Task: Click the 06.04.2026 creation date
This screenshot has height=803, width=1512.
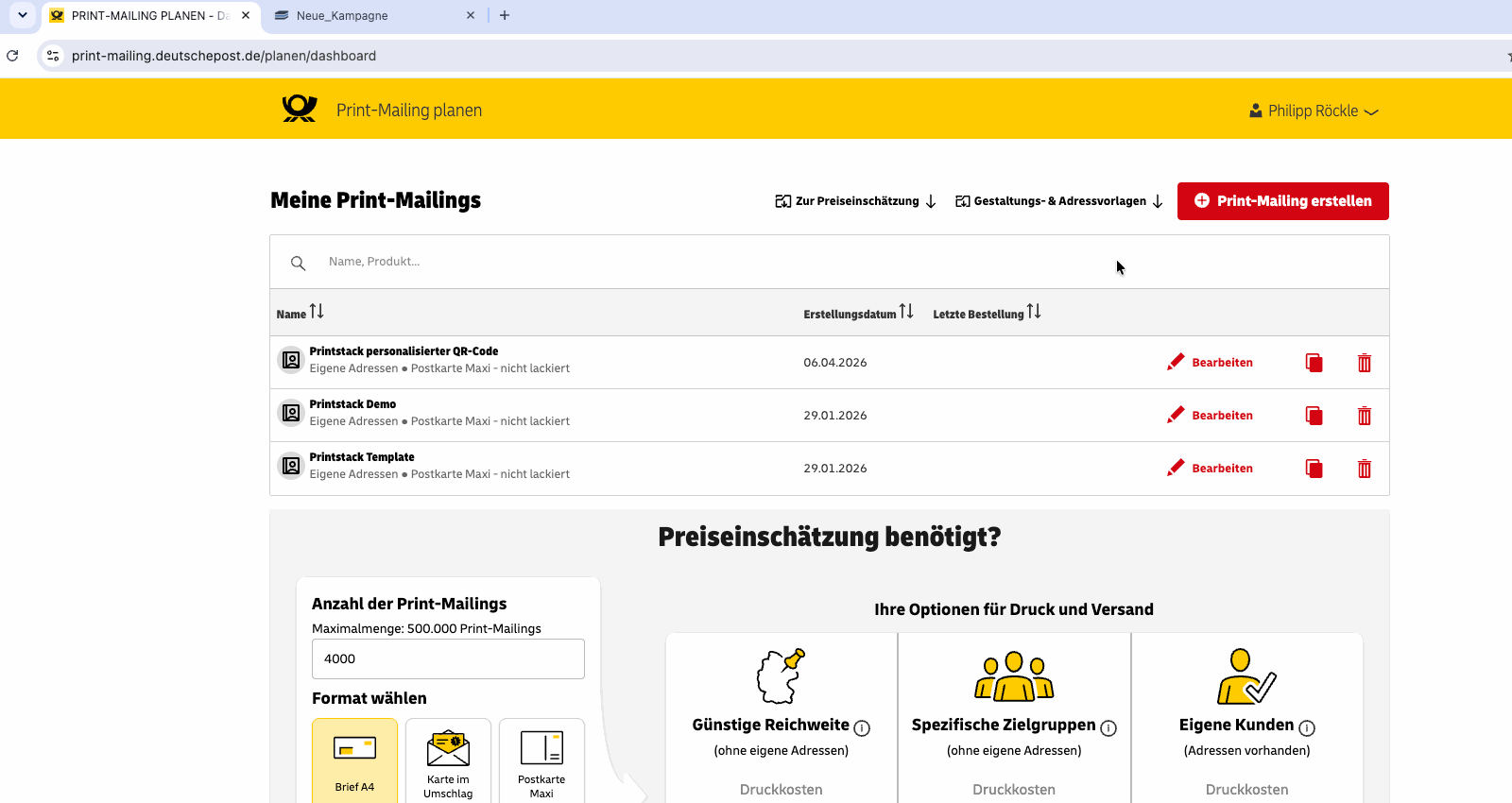Action: click(x=835, y=363)
